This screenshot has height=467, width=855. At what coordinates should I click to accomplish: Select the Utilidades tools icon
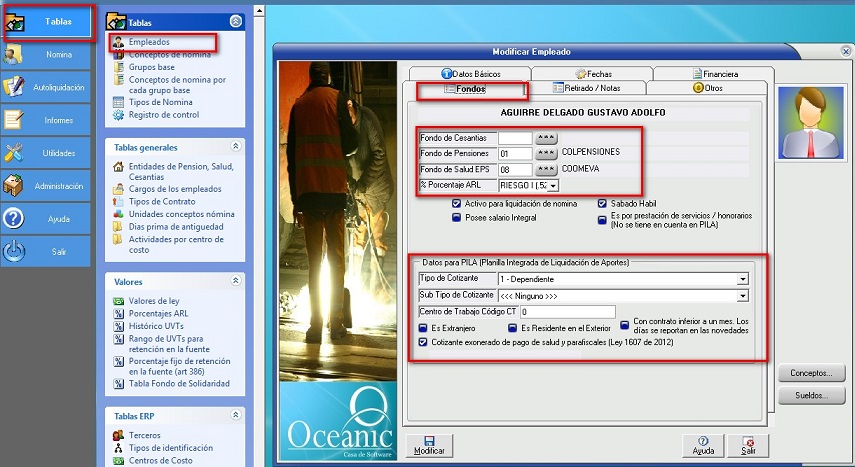point(14,153)
